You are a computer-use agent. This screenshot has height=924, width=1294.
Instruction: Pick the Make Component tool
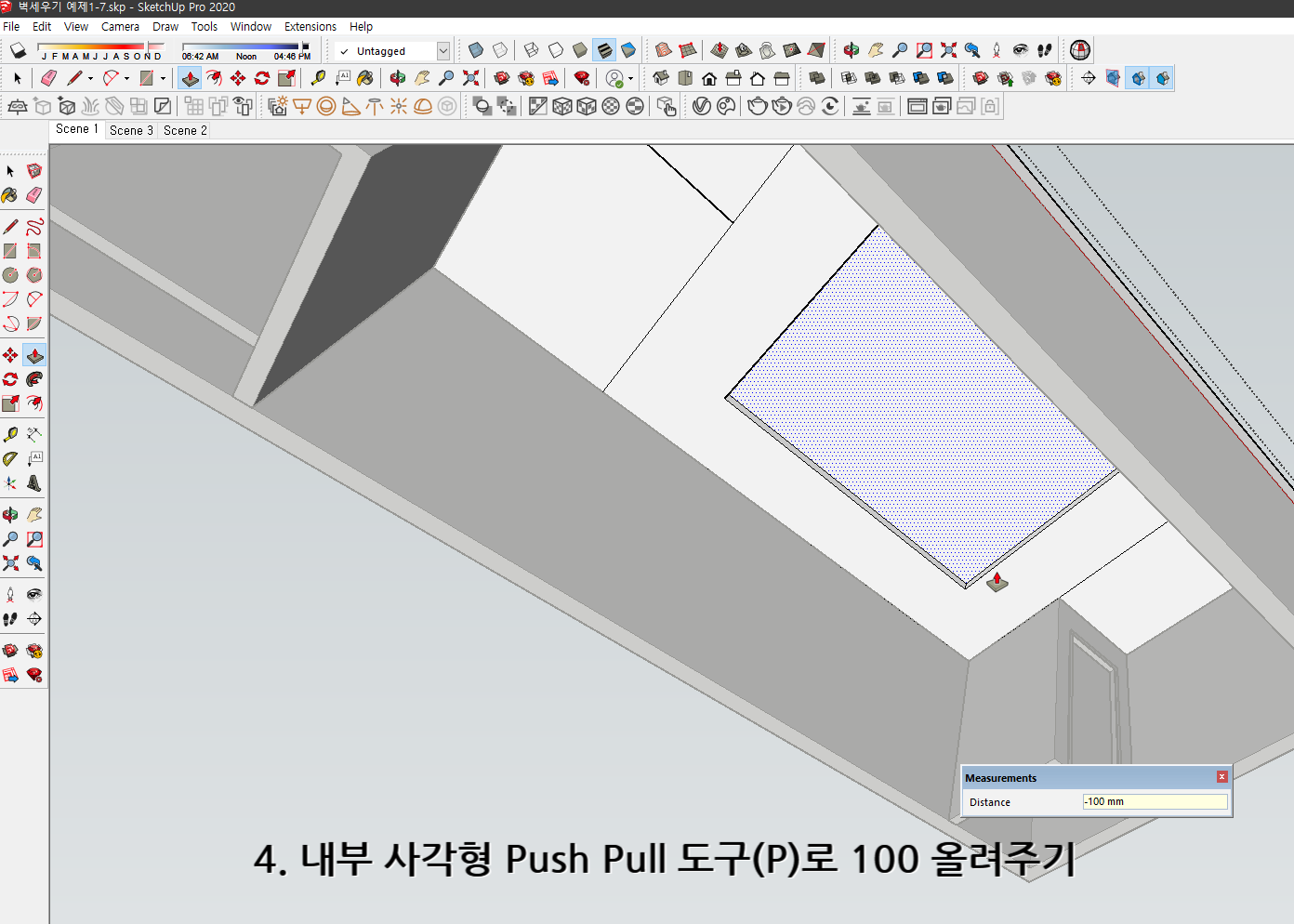[x=34, y=171]
